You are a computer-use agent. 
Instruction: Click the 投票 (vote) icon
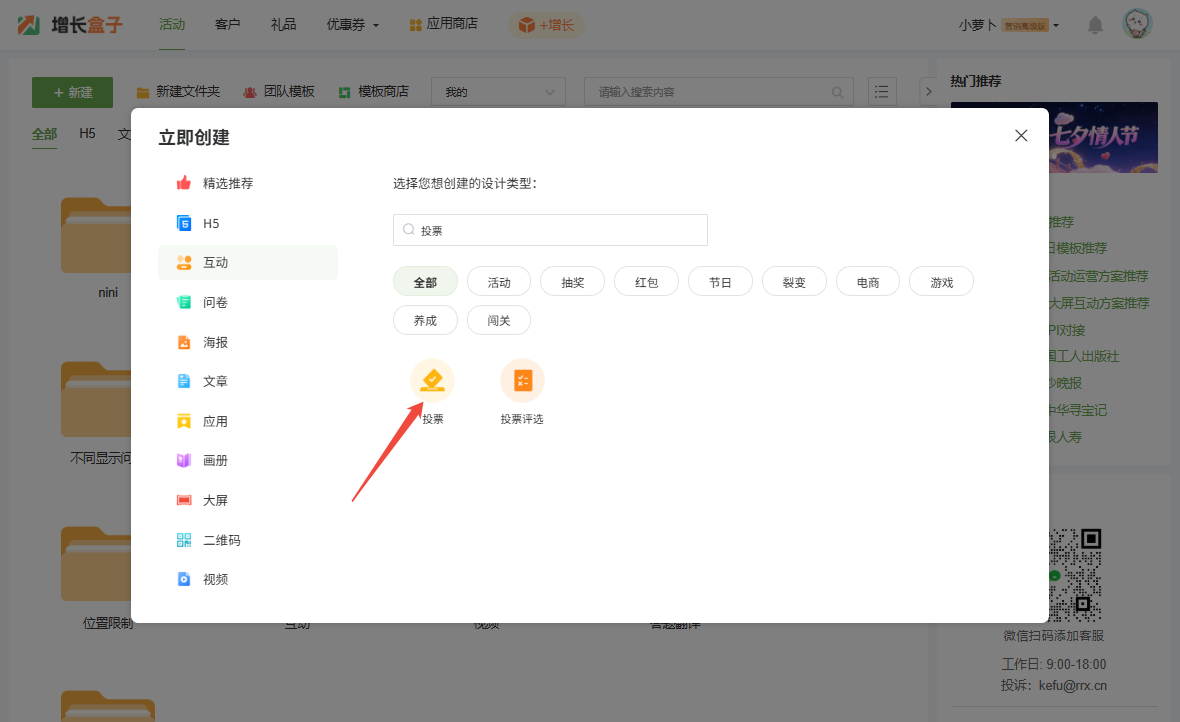432,381
